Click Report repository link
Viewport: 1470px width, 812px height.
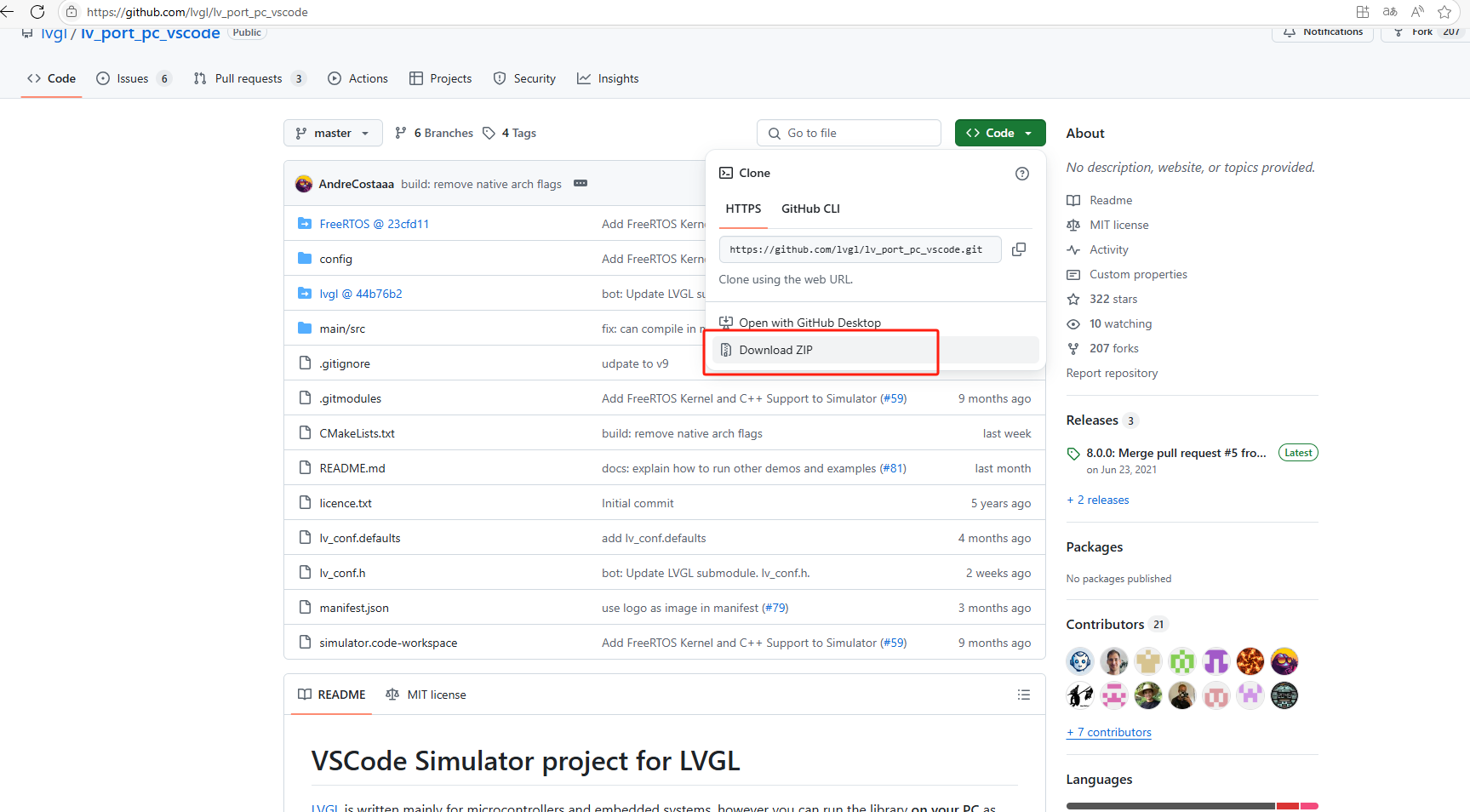click(x=1112, y=373)
